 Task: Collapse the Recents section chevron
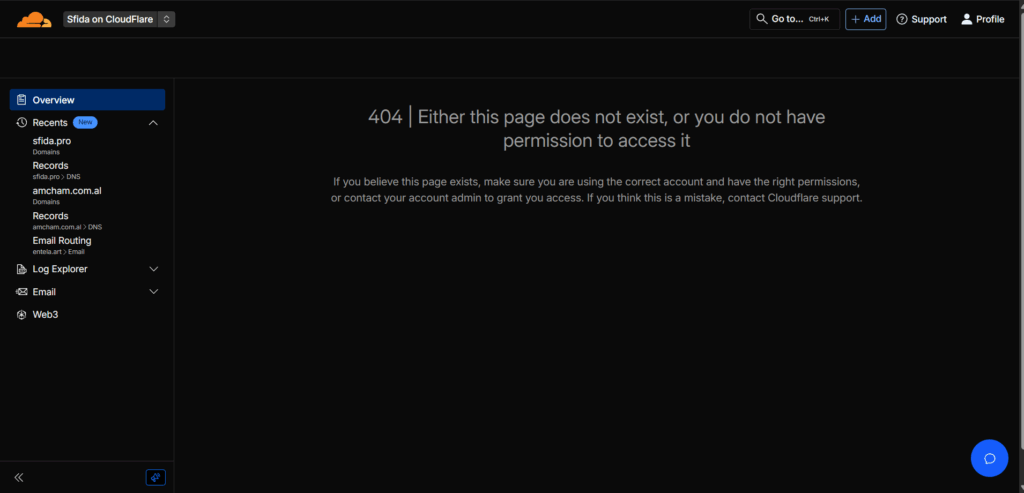pyautogui.click(x=153, y=123)
